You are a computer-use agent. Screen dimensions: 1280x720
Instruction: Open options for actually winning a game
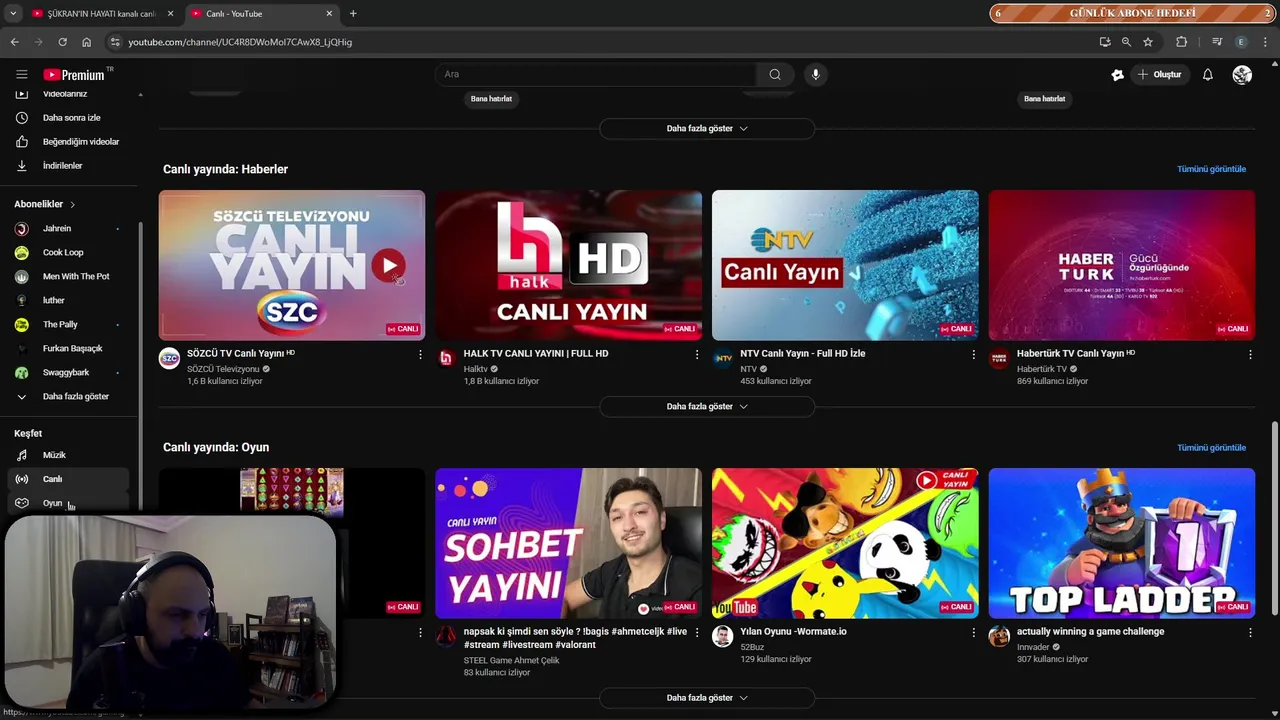pyautogui.click(x=1250, y=632)
